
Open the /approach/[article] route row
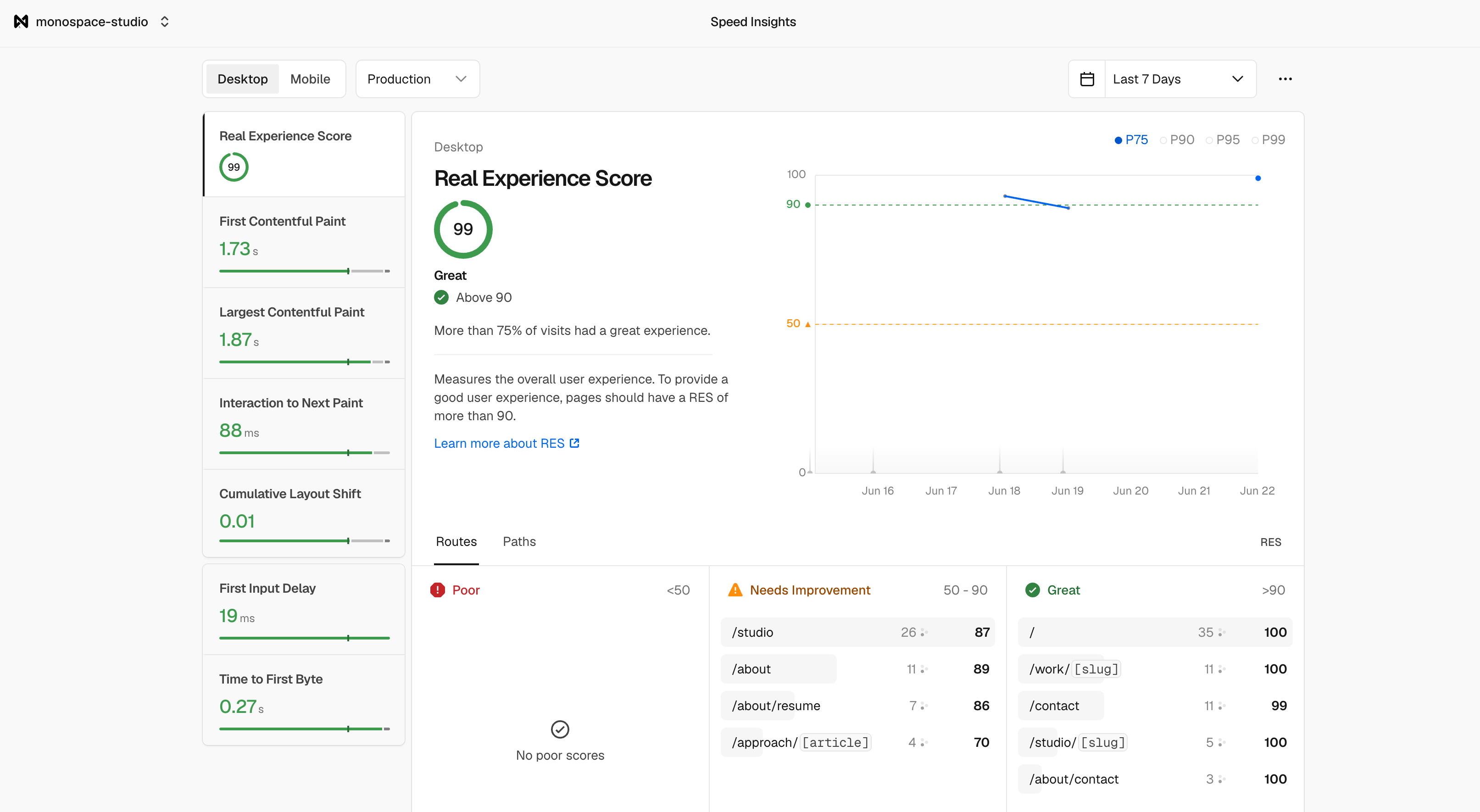pyautogui.click(x=857, y=742)
